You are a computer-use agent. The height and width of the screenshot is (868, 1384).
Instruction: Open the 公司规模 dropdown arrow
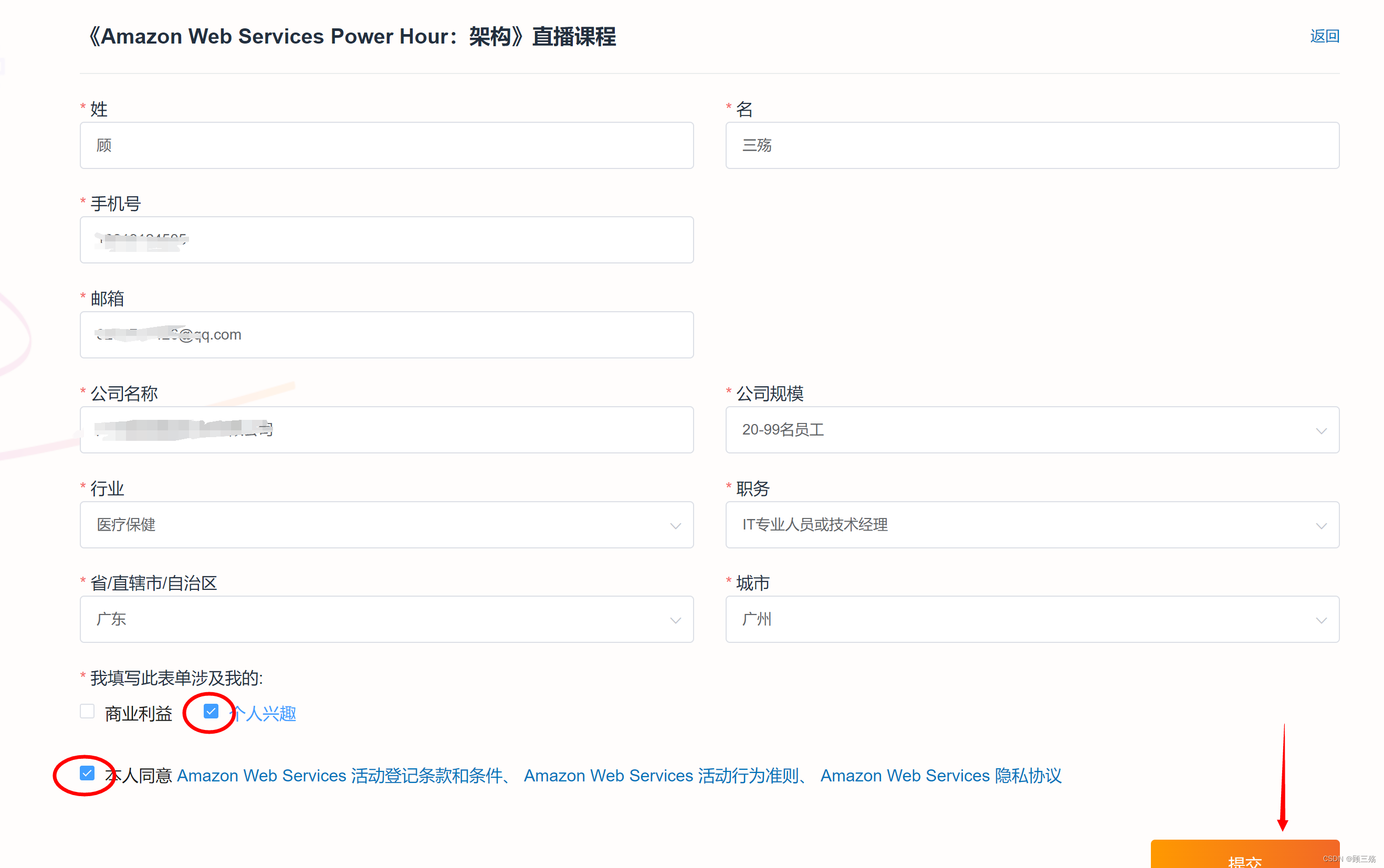click(x=1321, y=430)
